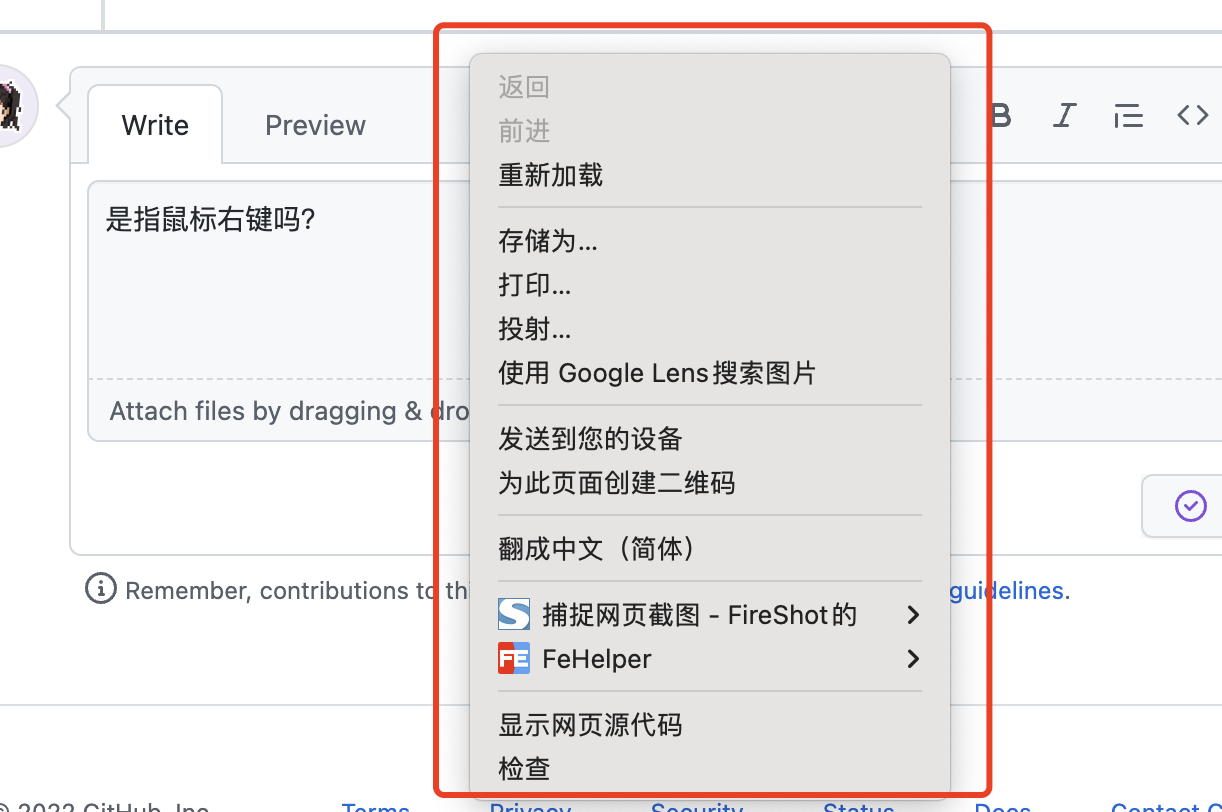Expand the FeHelper submenu chevron

pos(912,659)
